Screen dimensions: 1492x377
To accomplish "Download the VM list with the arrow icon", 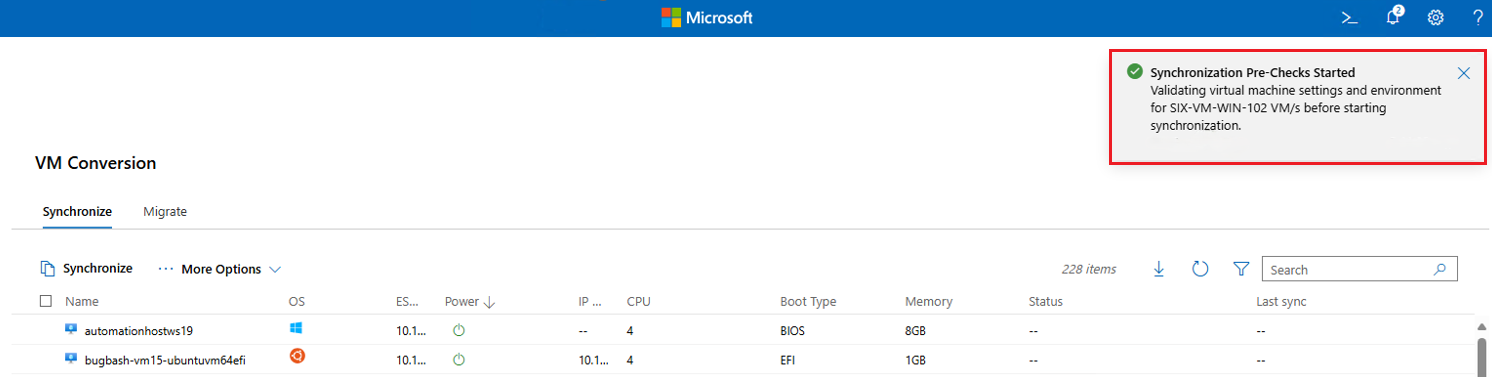I will (1159, 269).
